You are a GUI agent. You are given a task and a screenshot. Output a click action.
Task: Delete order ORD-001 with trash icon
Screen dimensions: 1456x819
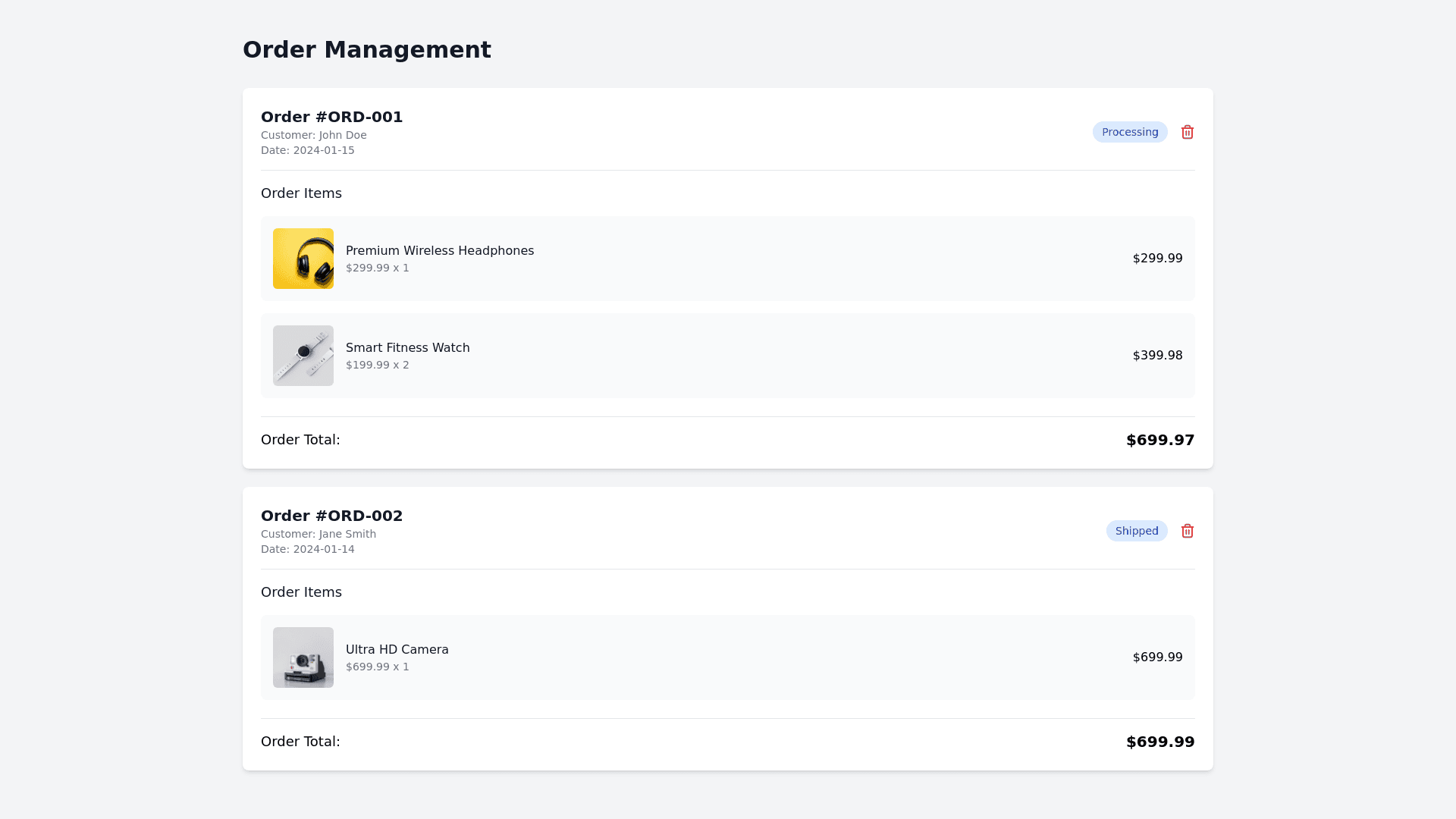coord(1188,132)
